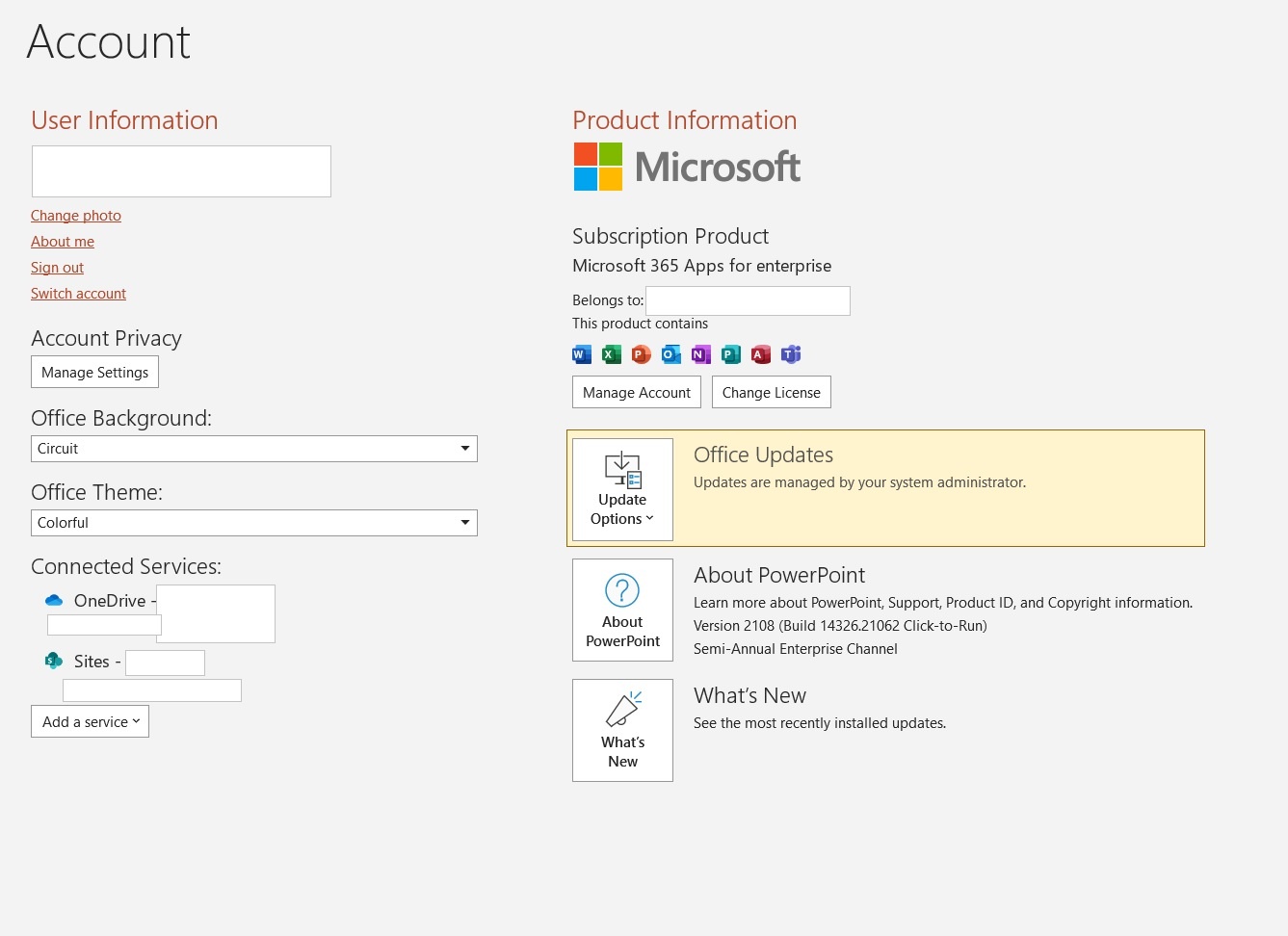Click the SharePoint Sites icon

(54, 661)
